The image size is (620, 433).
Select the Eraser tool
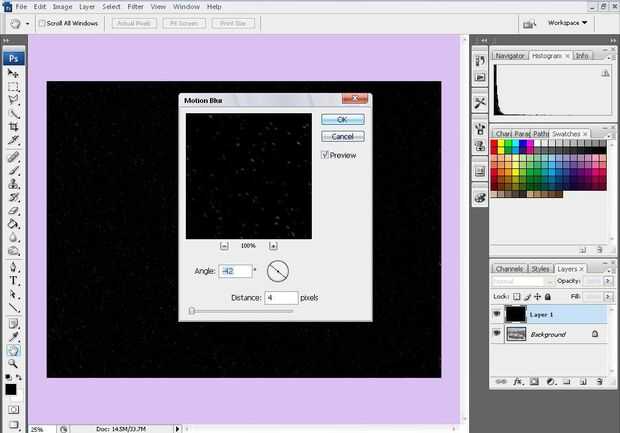[x=13, y=211]
